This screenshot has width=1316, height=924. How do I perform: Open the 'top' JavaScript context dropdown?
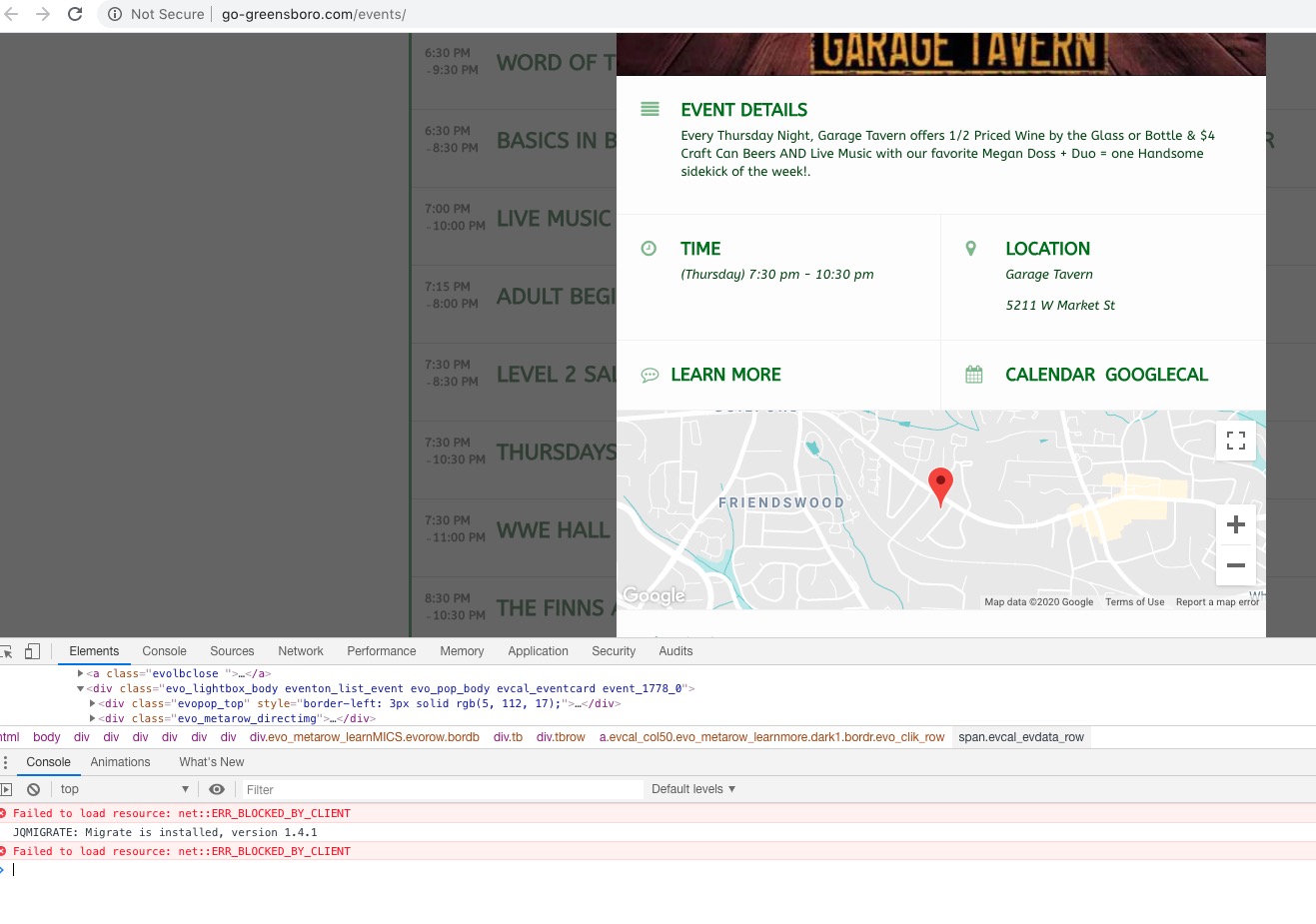[124, 789]
